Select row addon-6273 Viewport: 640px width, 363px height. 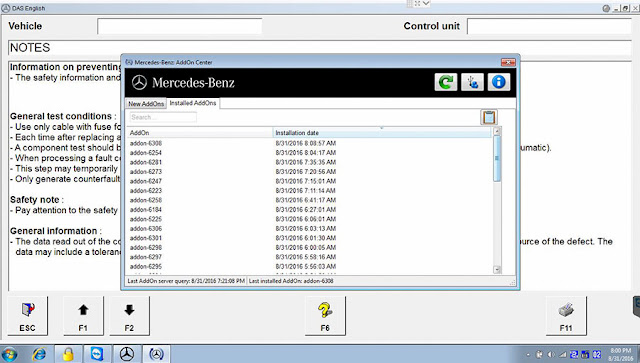(x=309, y=171)
